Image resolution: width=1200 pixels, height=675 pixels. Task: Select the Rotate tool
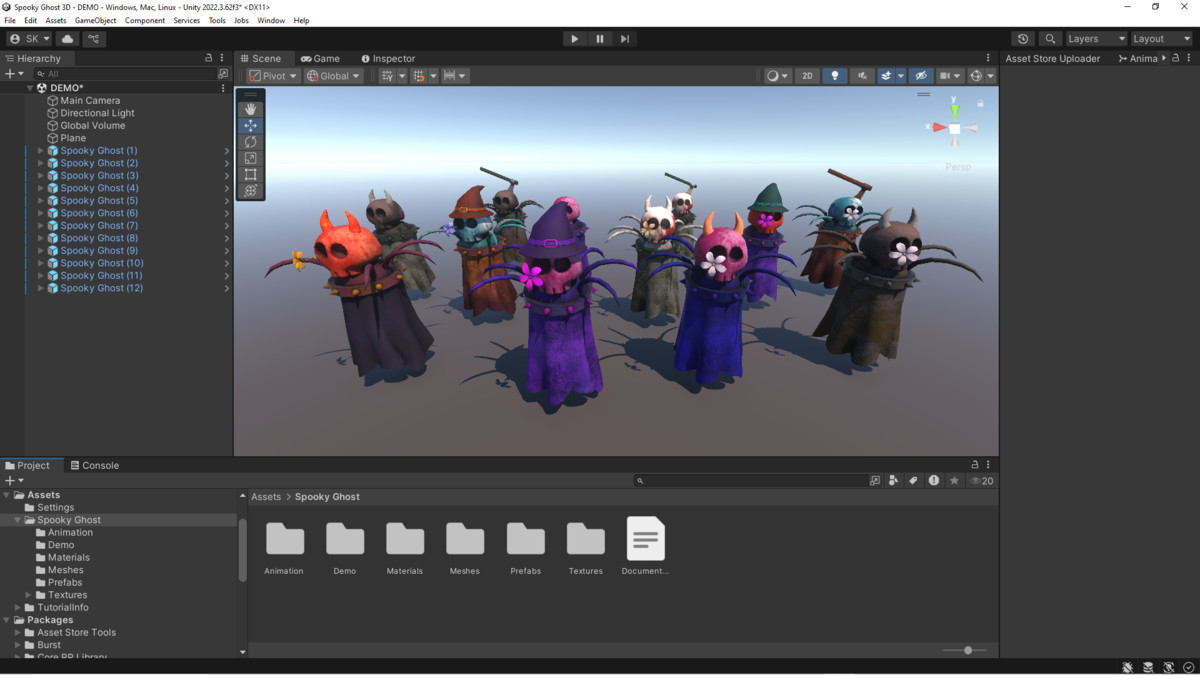(x=251, y=142)
